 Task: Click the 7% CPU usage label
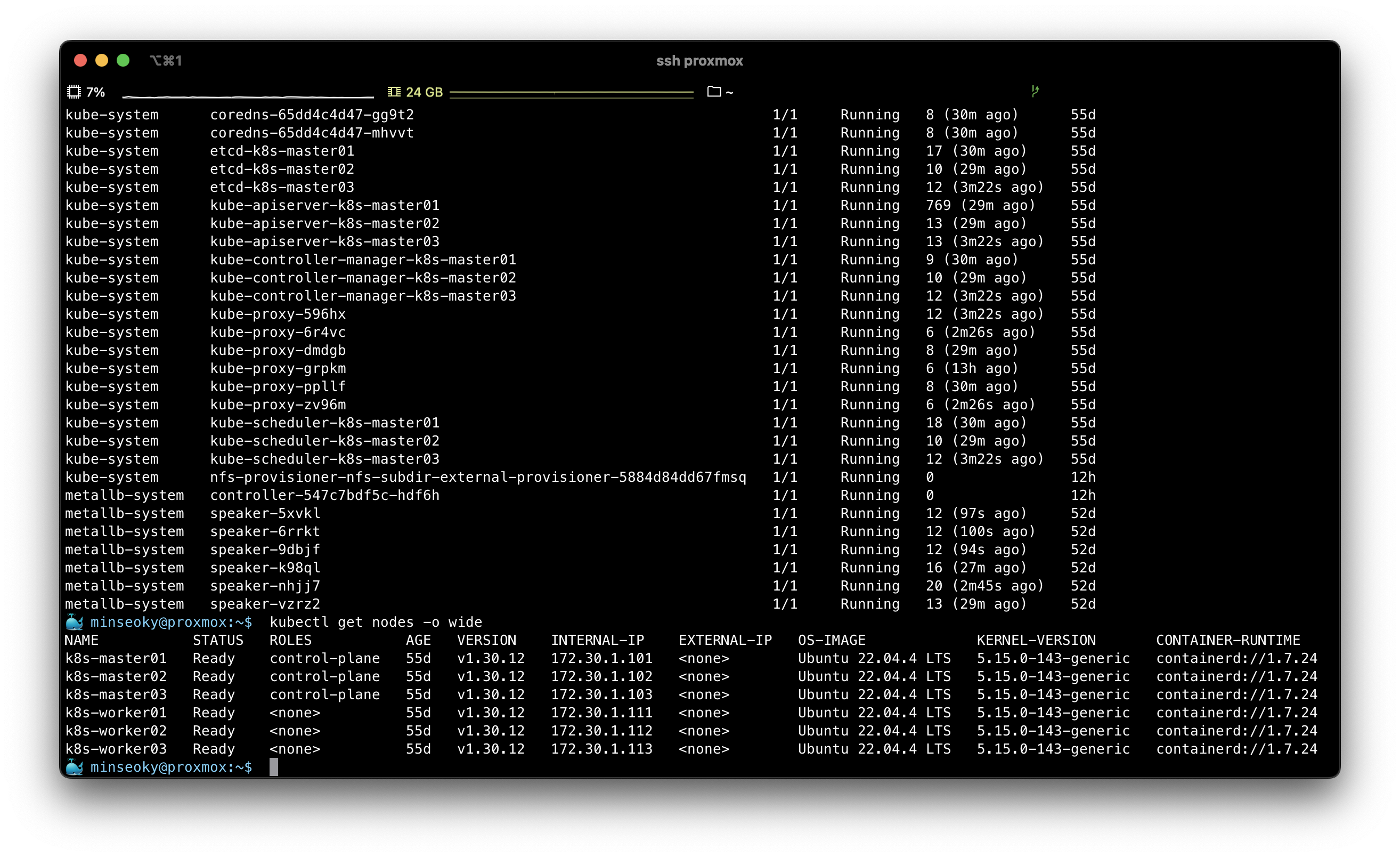[95, 92]
